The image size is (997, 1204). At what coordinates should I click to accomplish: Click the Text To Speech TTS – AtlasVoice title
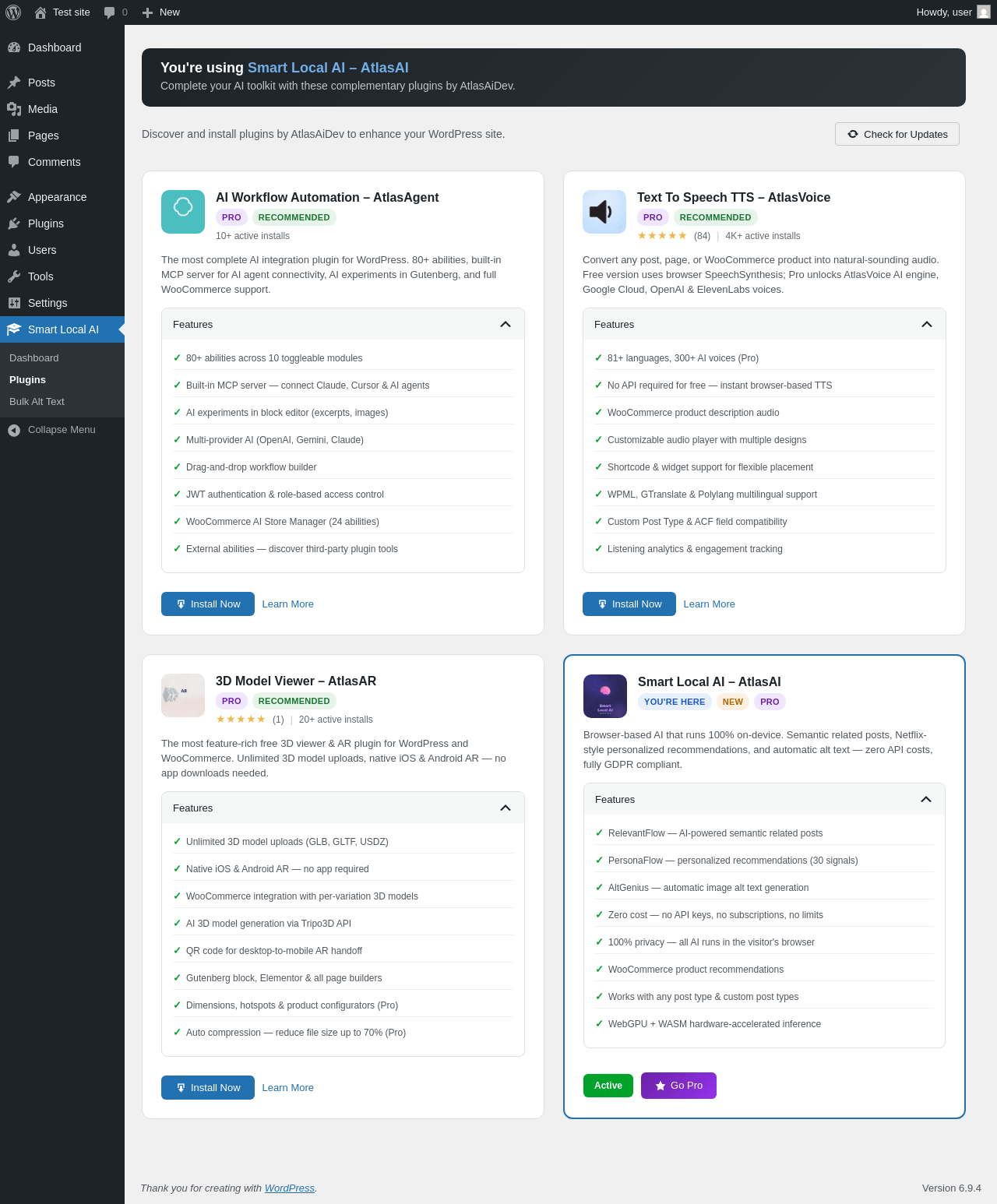[734, 198]
